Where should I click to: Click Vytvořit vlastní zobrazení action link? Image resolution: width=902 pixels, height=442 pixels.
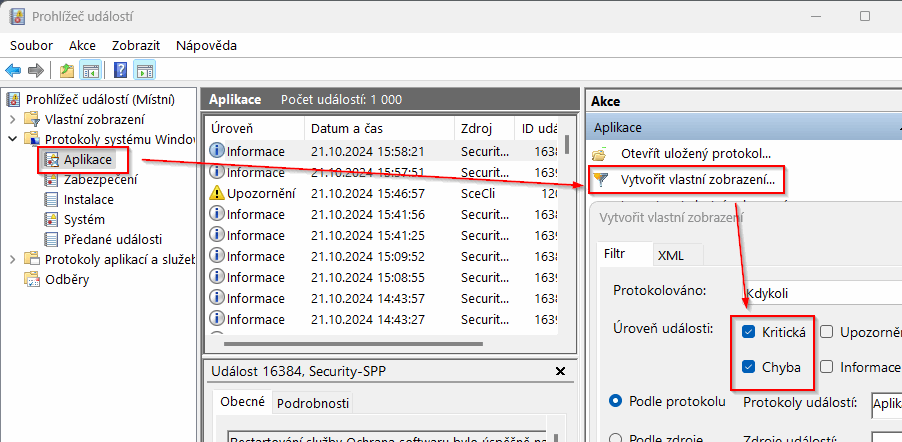pos(698,180)
